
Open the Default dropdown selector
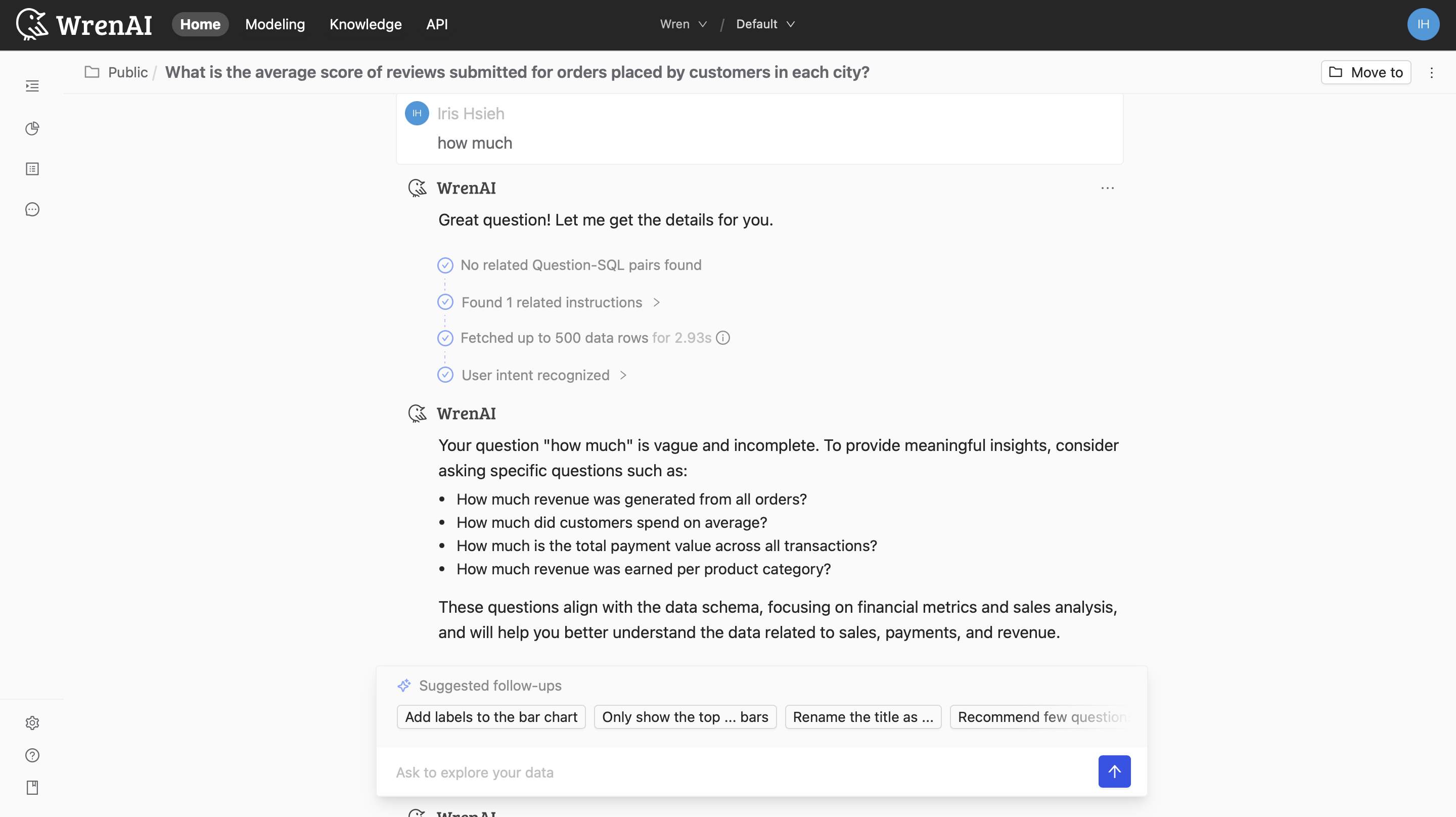coord(765,24)
